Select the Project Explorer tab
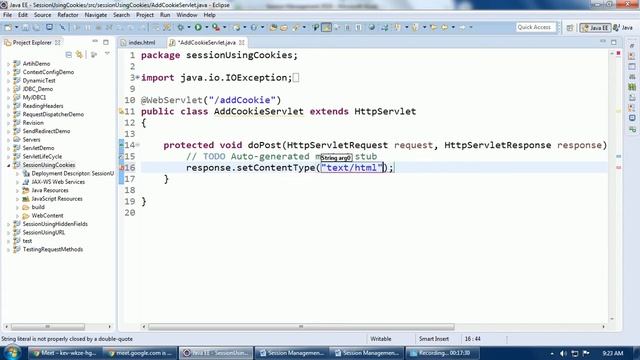The height and width of the screenshot is (360, 640). 32,42
